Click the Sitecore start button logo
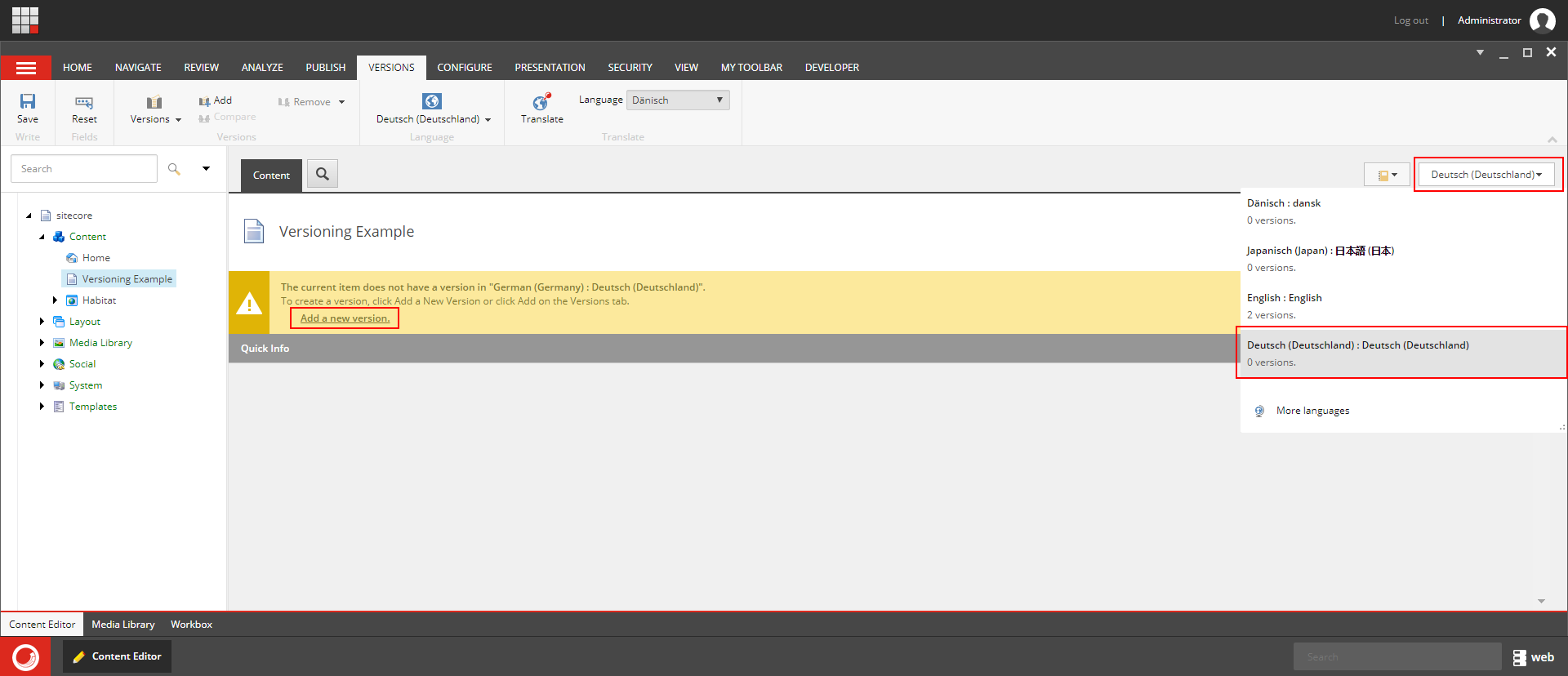Screen dimensions: 1568x676 pos(25,656)
